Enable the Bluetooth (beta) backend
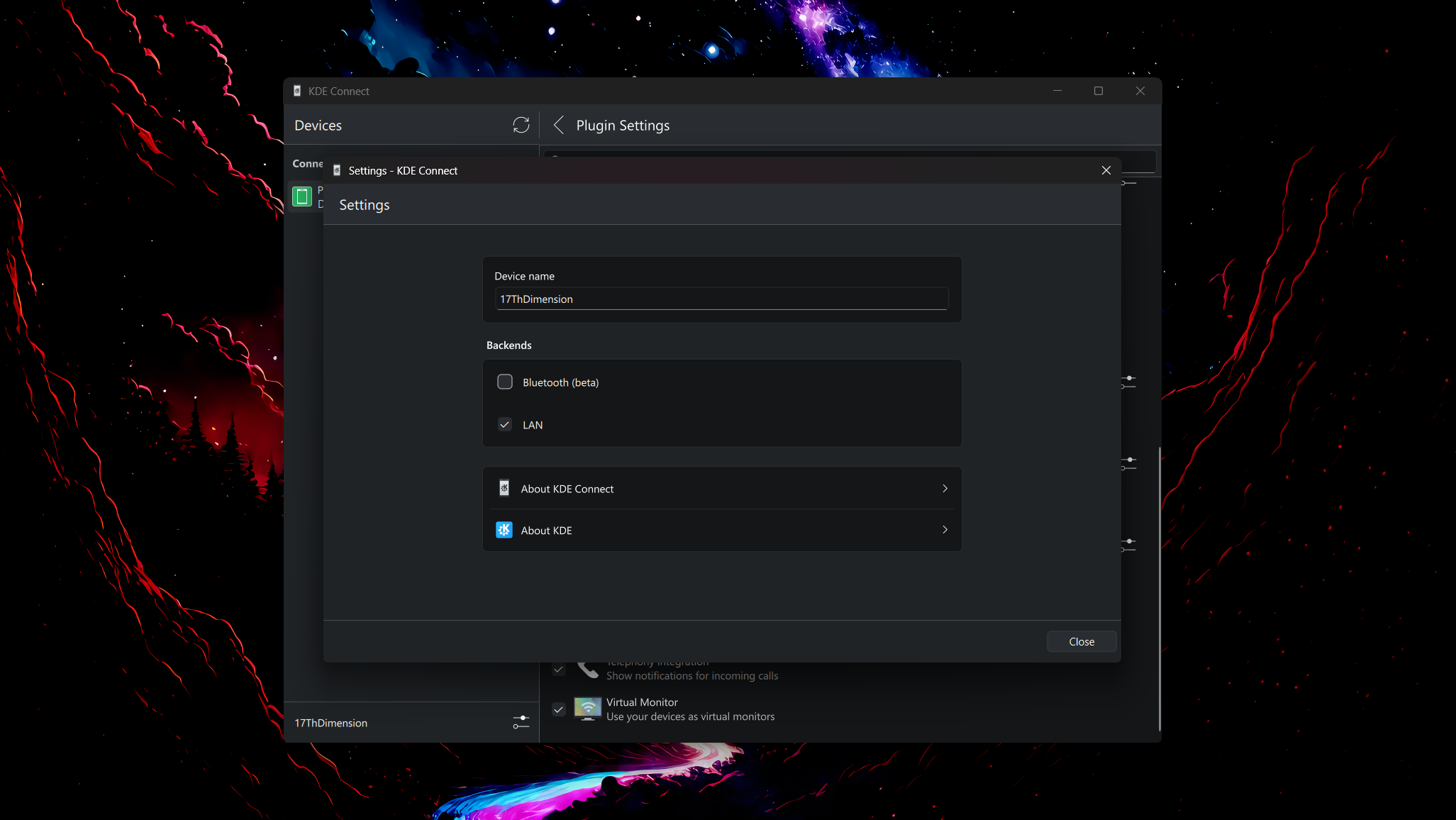 505,382
